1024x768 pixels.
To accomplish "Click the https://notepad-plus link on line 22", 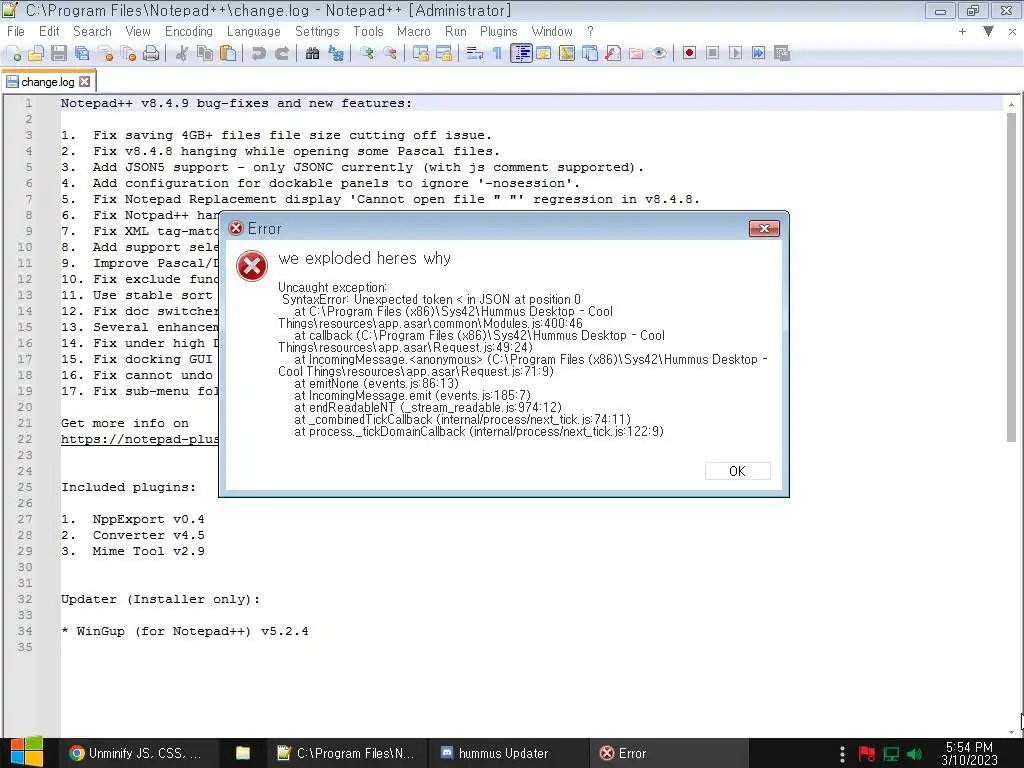I will [140, 439].
